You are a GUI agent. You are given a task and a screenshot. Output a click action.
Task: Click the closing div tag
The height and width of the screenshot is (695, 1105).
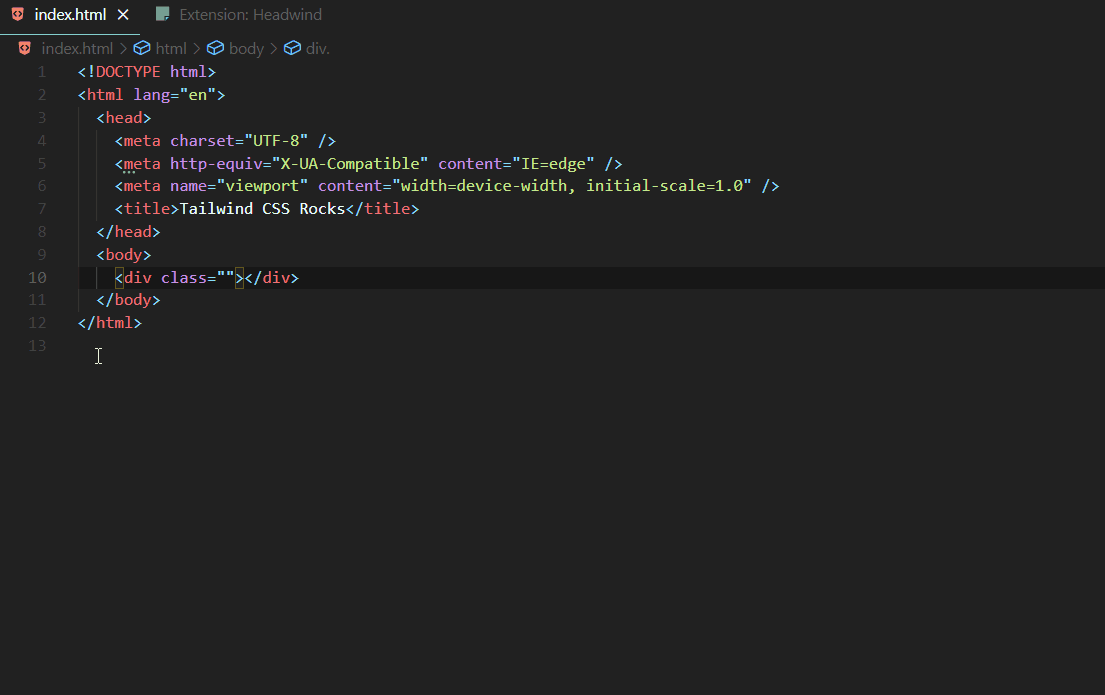[271, 278]
